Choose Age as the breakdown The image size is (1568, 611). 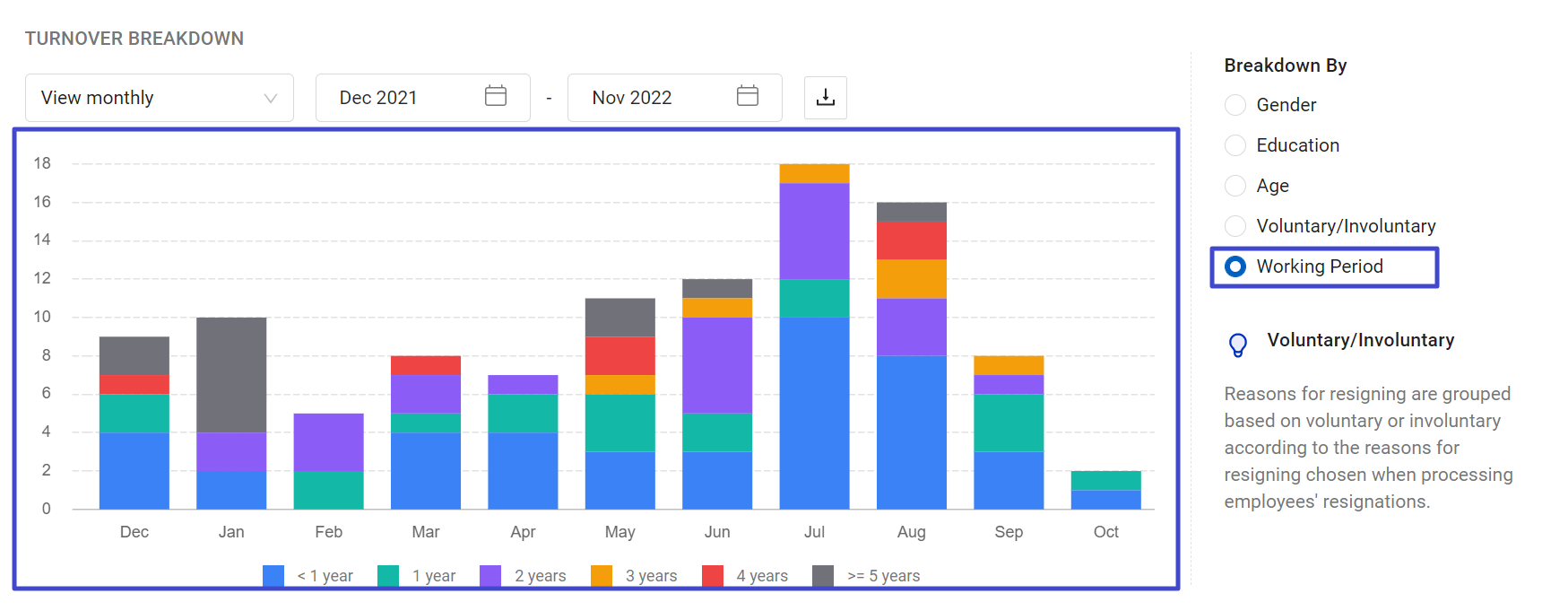click(1235, 186)
